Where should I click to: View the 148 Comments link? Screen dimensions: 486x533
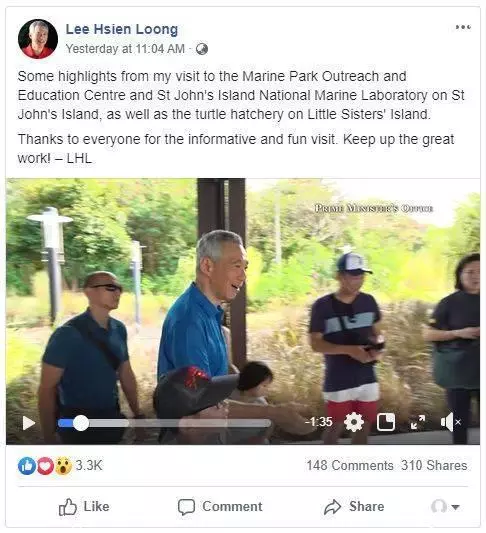(350, 465)
